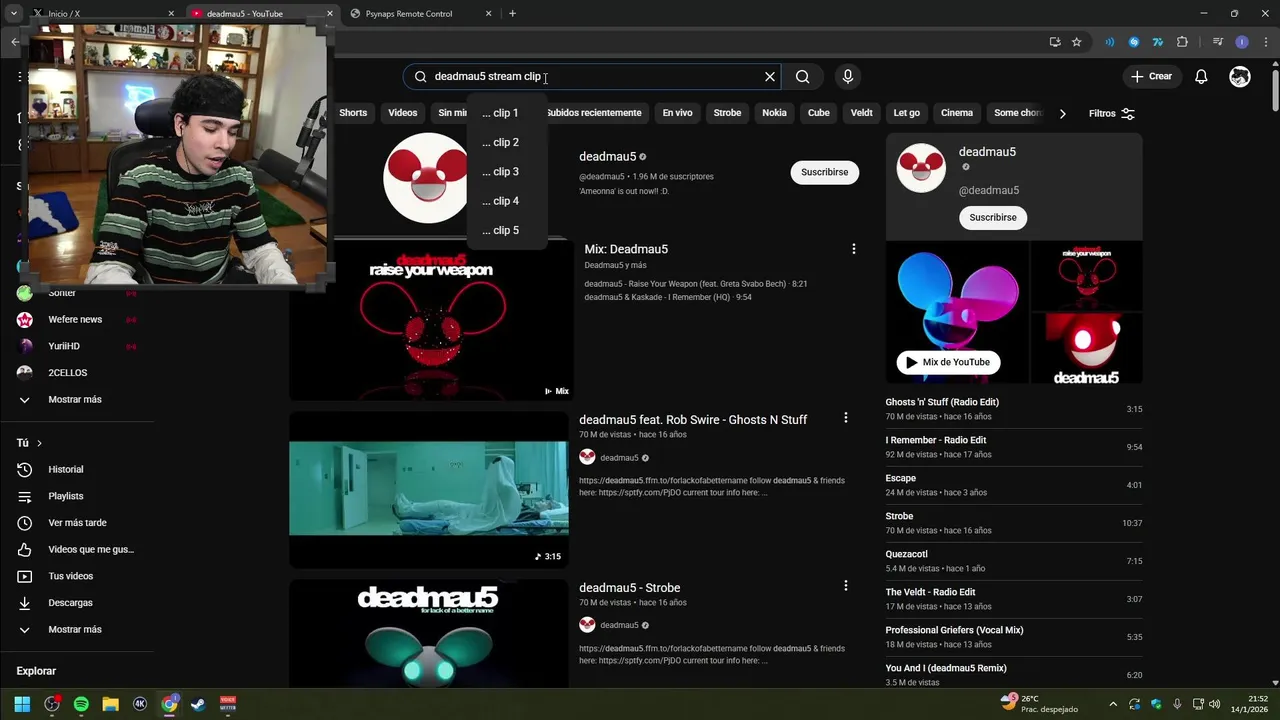The height and width of the screenshot is (720, 1280).
Task: Expand the Tú section with Mostrar más
Action: [x=75, y=629]
